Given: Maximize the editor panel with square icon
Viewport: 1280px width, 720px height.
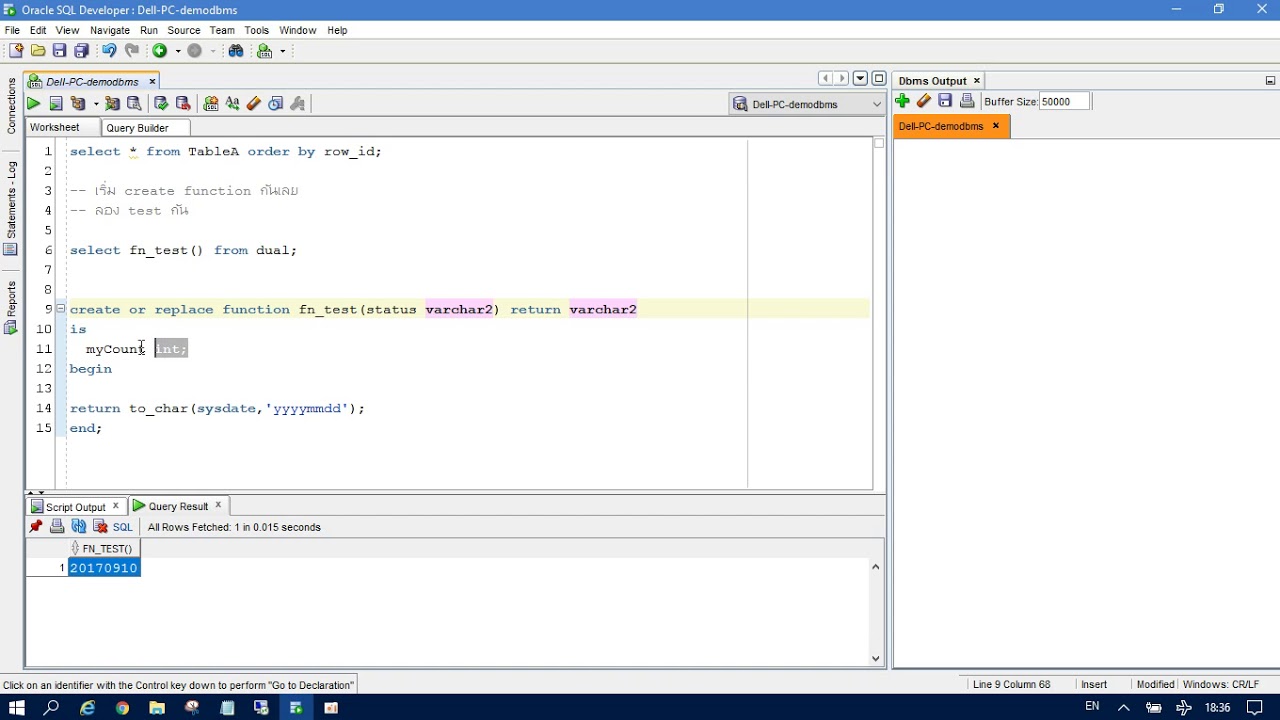Looking at the screenshot, I should (879, 79).
